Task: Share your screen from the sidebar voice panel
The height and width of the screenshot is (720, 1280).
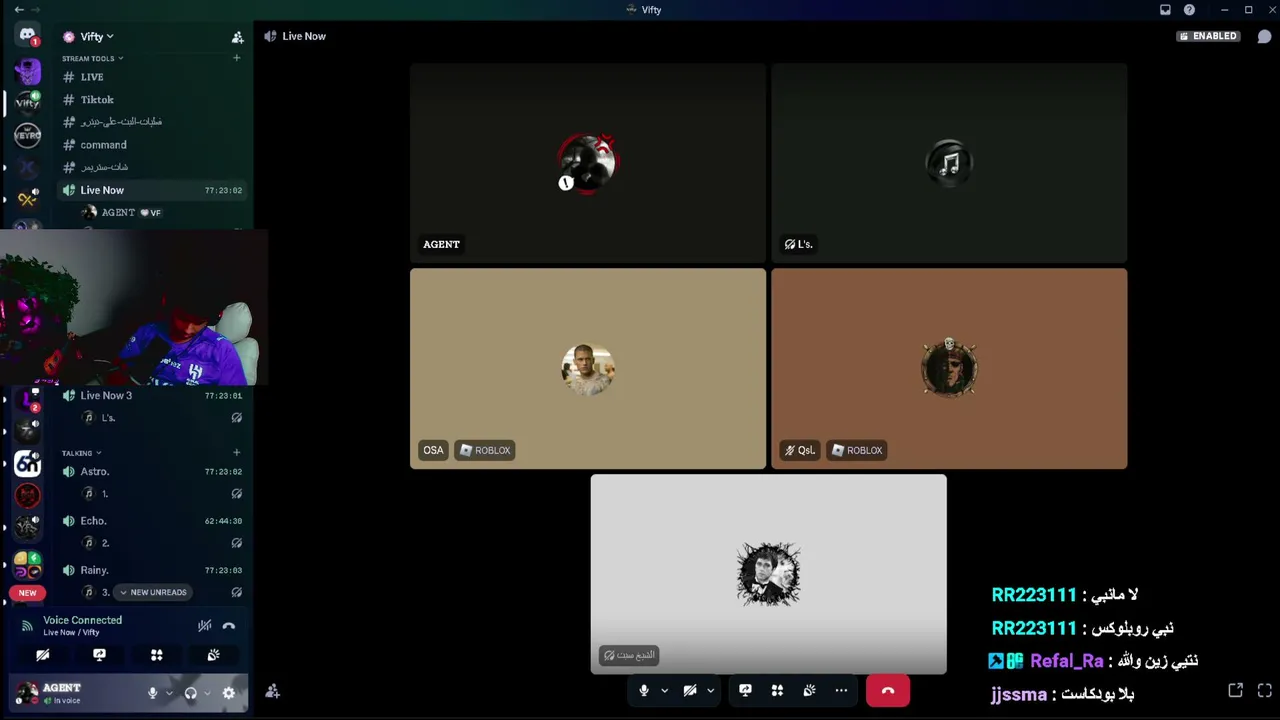Action: (99, 655)
